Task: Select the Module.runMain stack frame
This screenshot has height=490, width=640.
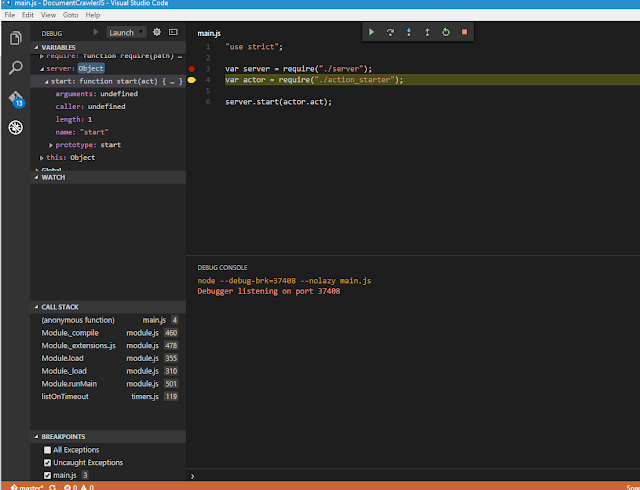Action: tap(108, 383)
